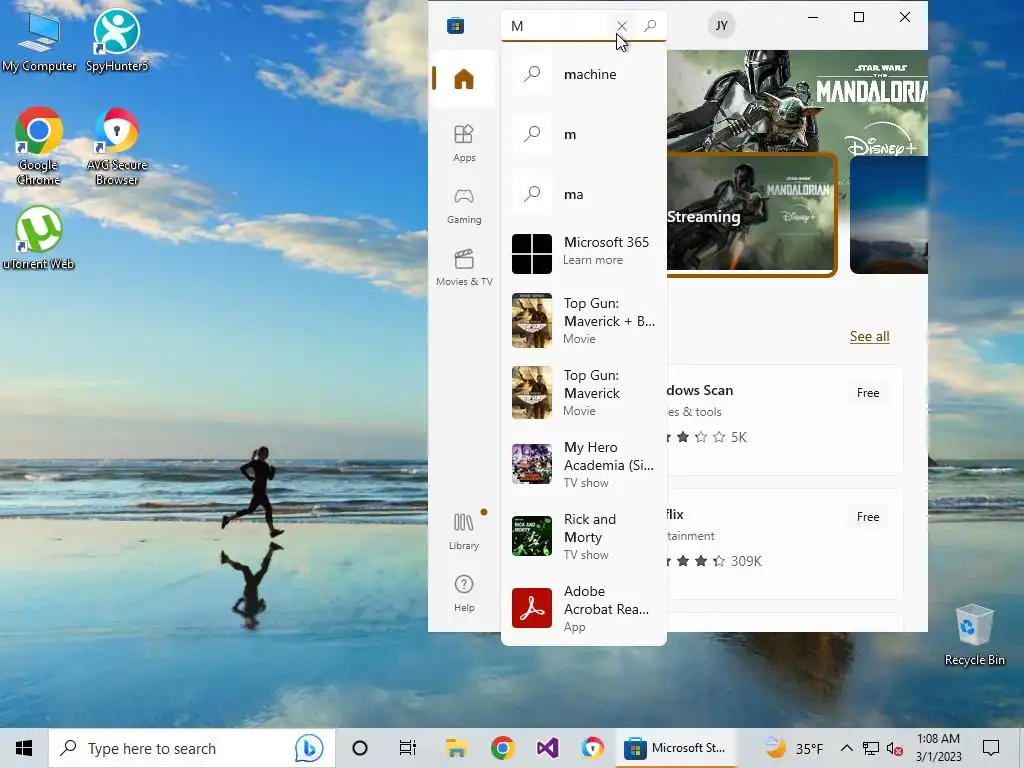The image size is (1024, 768).
Task: Choose Top Gun: Maverick + B... movie result
Action: click(584, 321)
